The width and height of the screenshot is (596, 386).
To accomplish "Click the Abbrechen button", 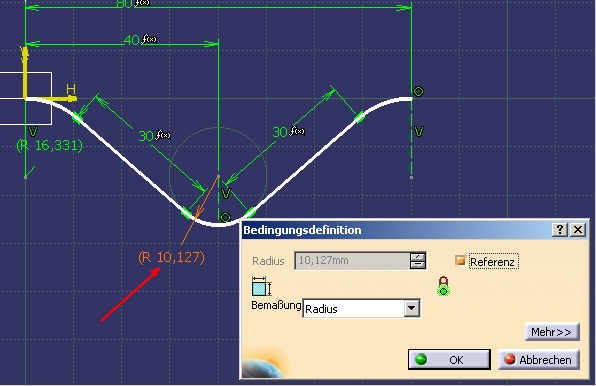I will pyautogui.click(x=539, y=359).
